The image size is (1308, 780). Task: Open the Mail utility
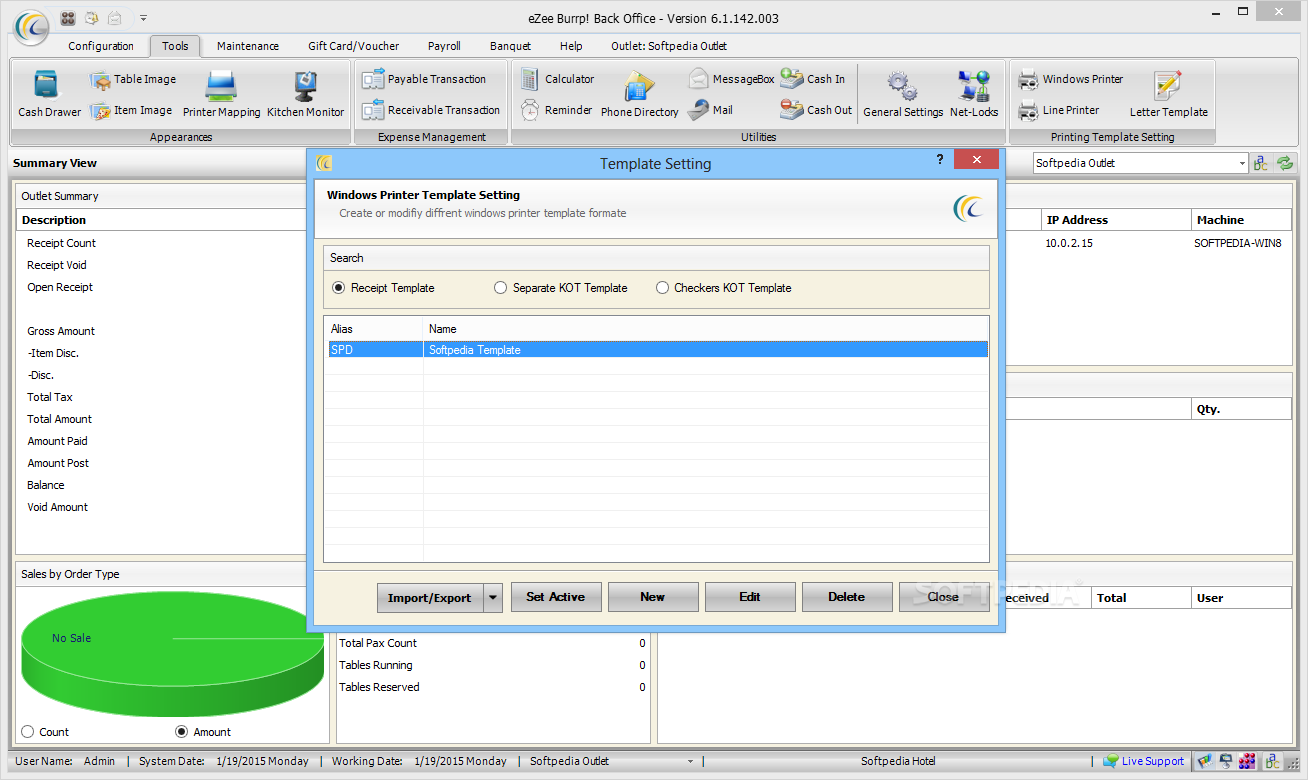(x=710, y=110)
